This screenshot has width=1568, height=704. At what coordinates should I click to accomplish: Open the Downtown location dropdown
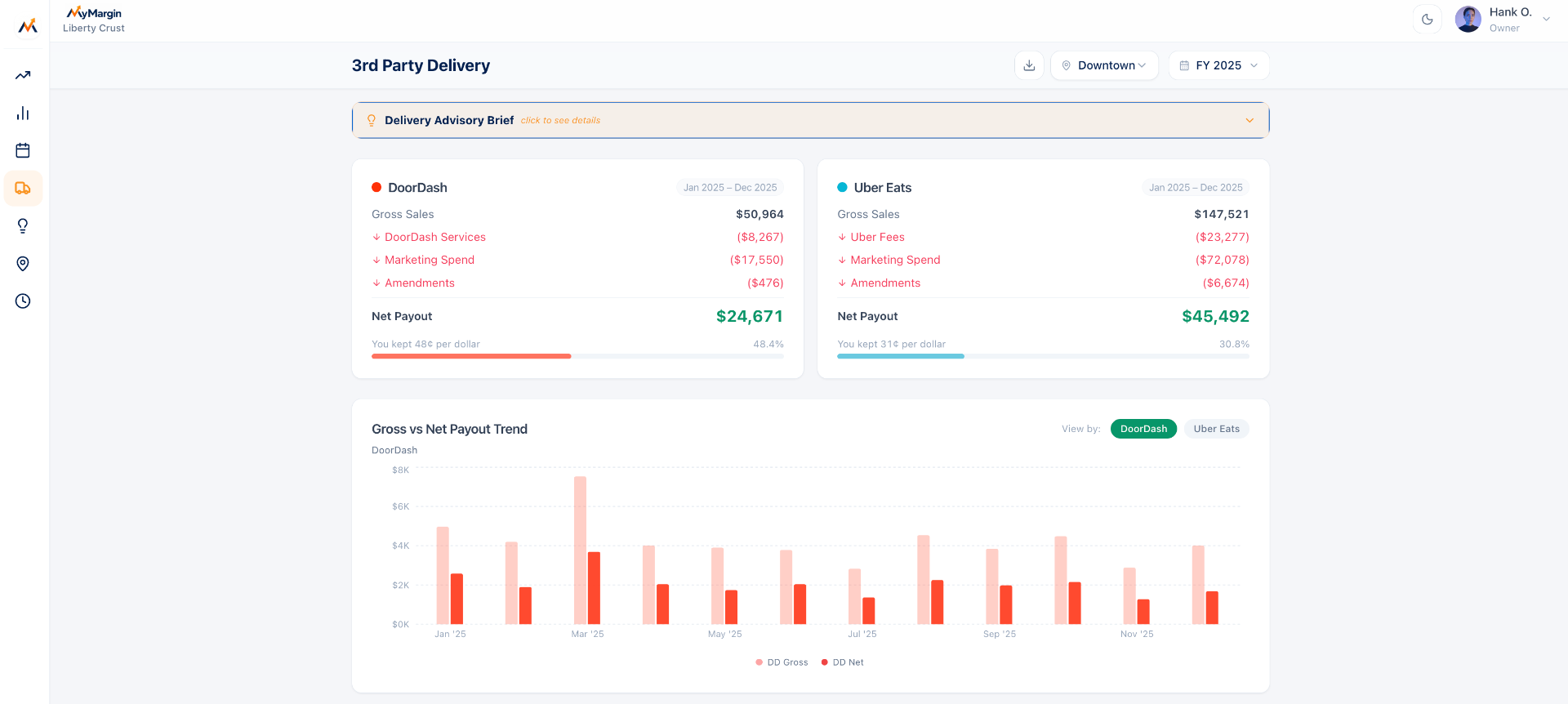point(1104,65)
